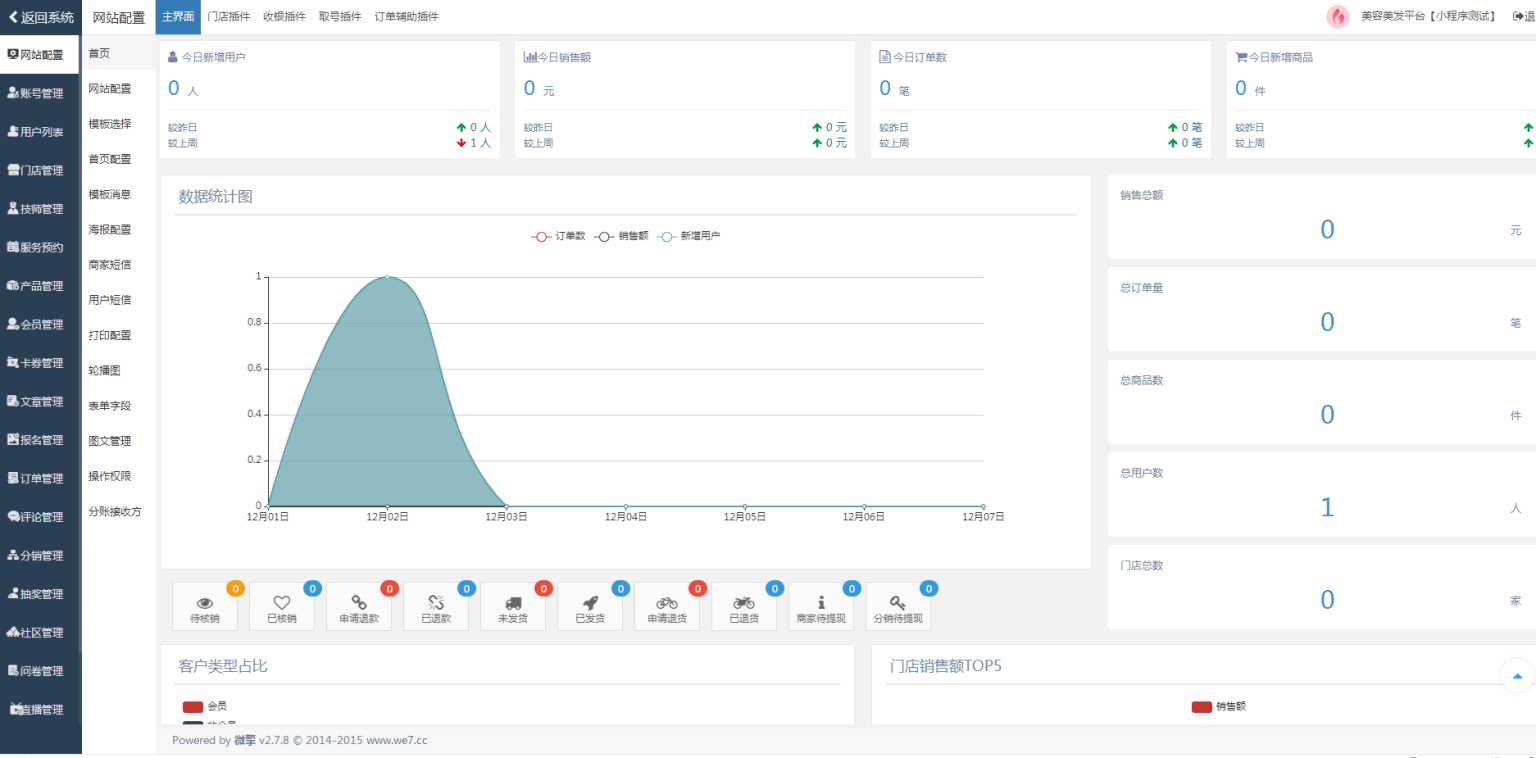The image size is (1536, 758).
Task: Go back via 返回系统 chevron
Action: pyautogui.click(x=40, y=17)
